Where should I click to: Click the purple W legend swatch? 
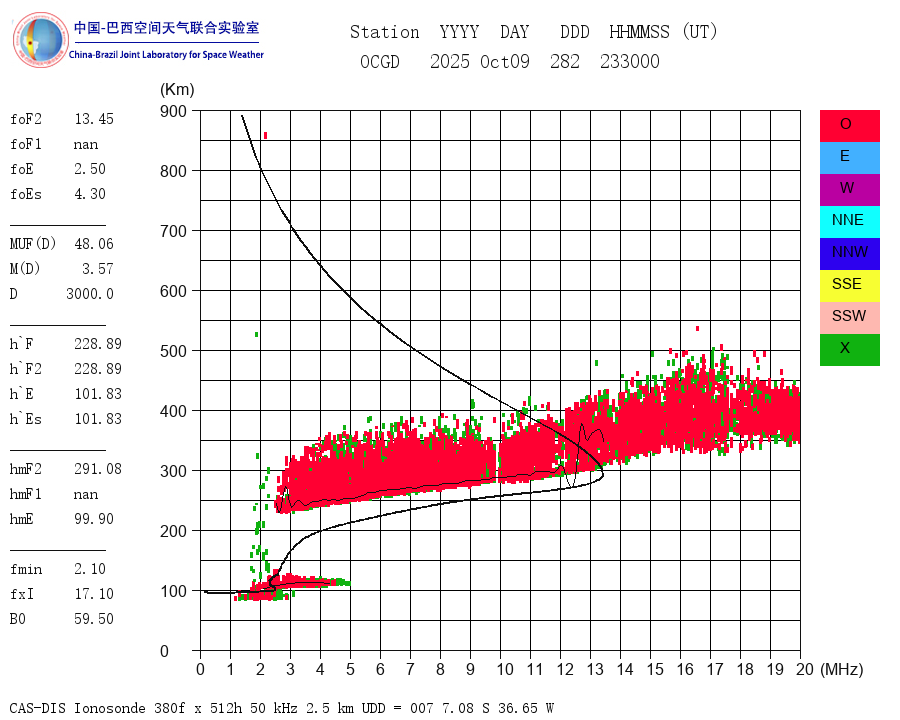pyautogui.click(x=849, y=189)
